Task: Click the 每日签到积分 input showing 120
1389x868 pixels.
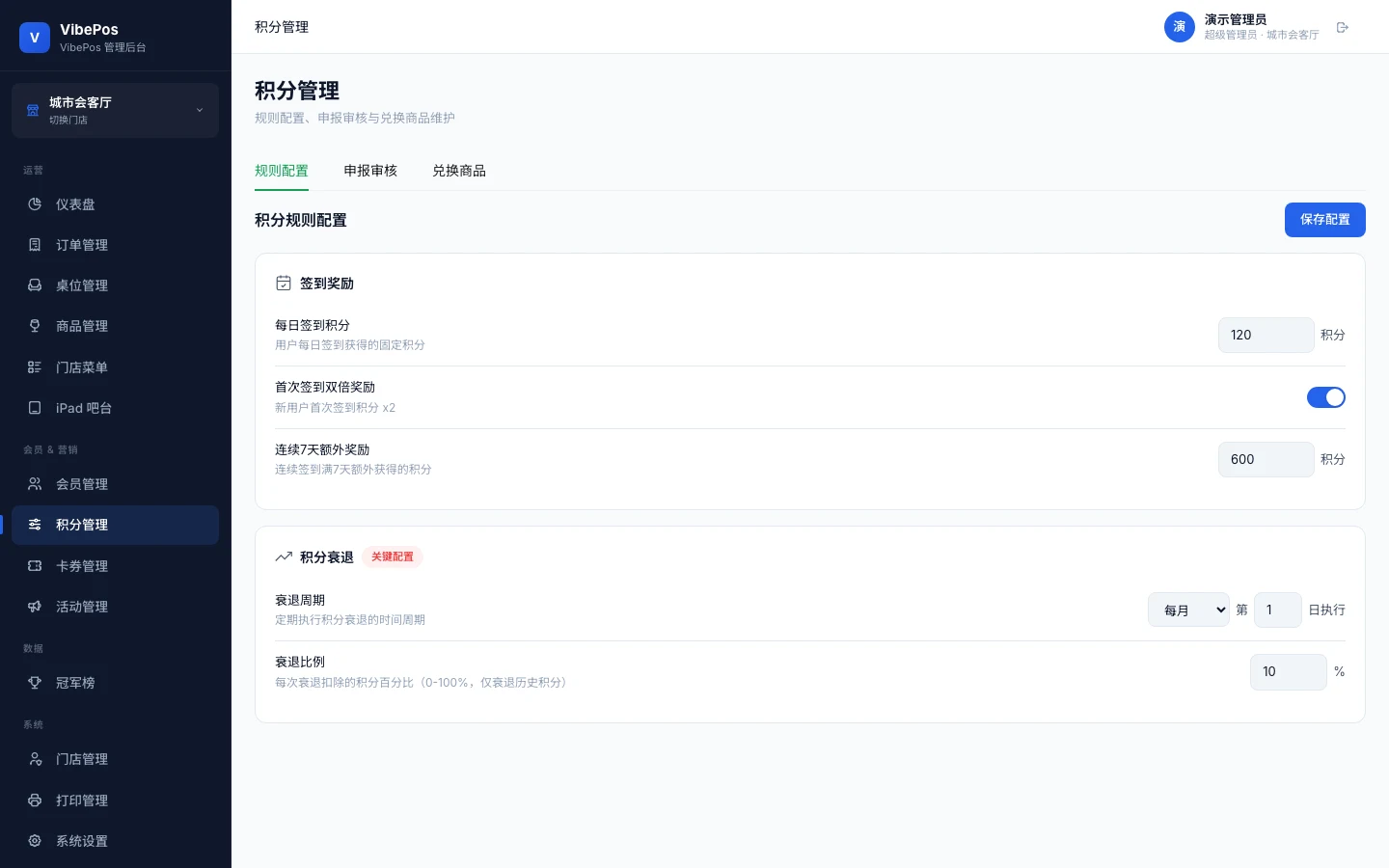Action: [1266, 335]
